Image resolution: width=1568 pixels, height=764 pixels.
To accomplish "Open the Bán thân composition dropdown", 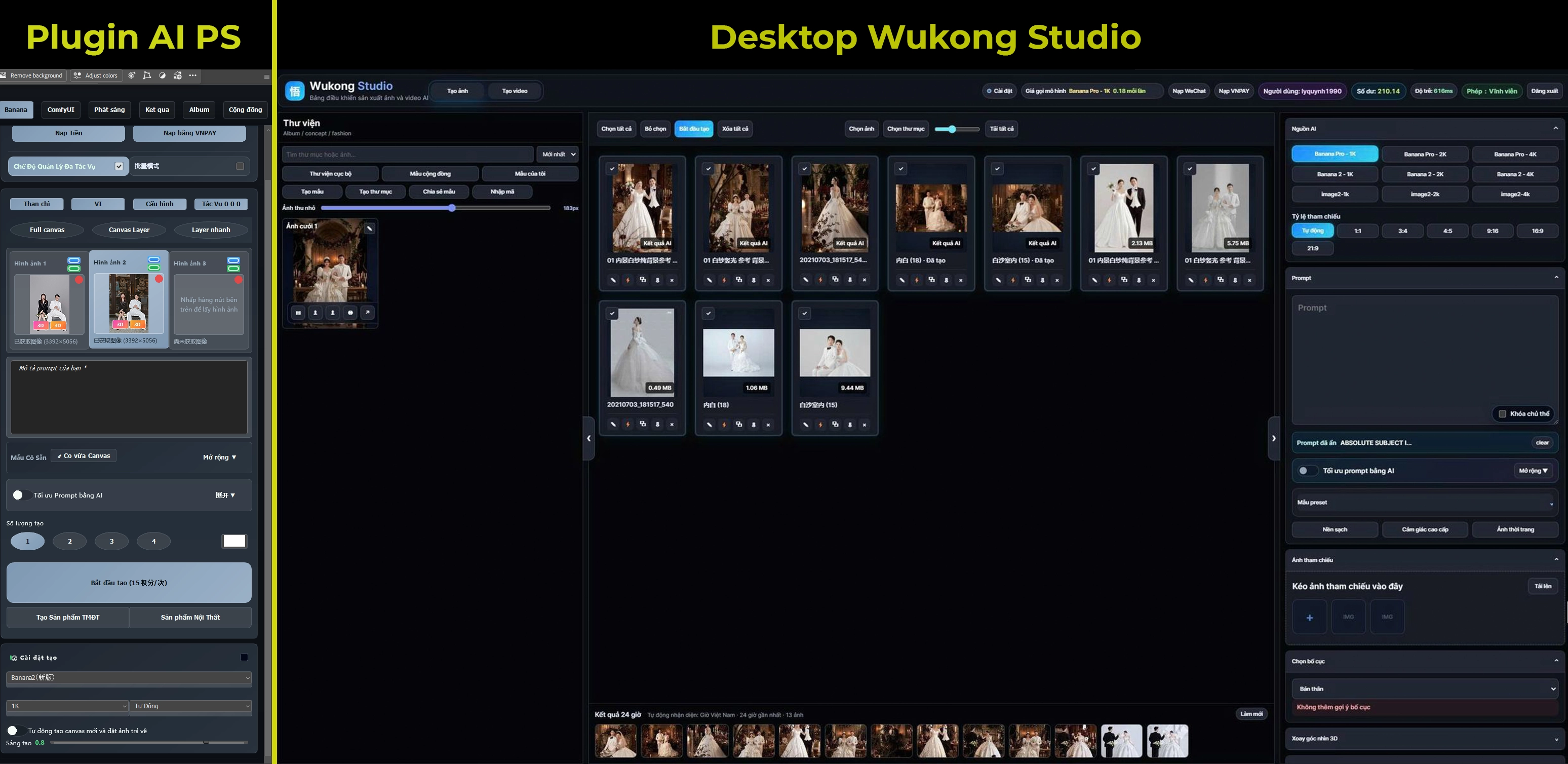I will pyautogui.click(x=1425, y=689).
